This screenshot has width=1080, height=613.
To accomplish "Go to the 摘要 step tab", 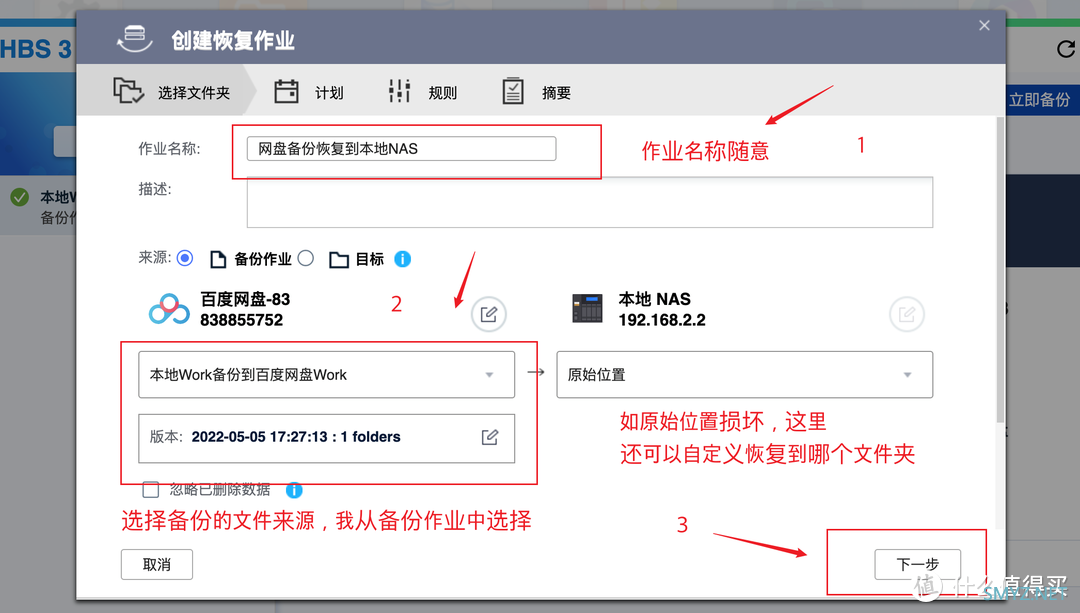I will coord(536,92).
